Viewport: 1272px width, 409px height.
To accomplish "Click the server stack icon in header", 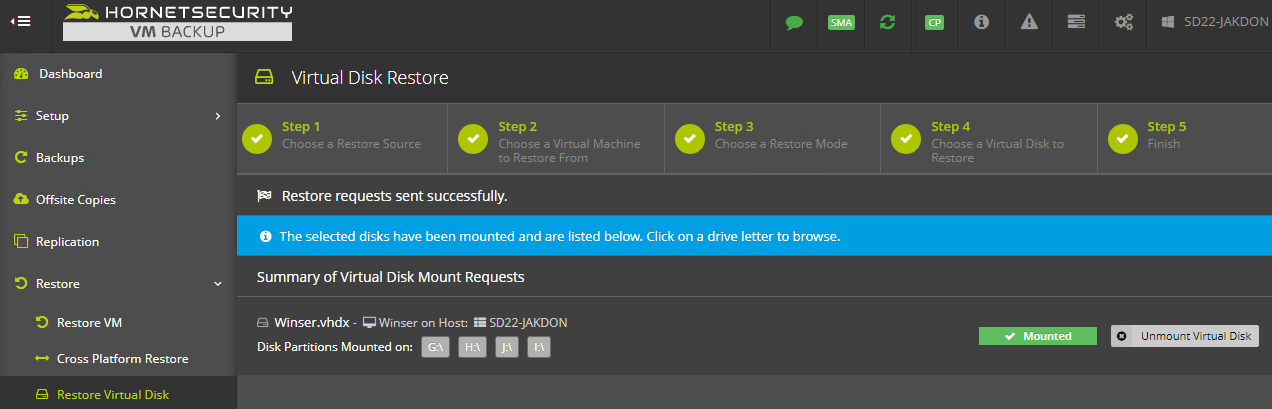I will click(x=1076, y=22).
